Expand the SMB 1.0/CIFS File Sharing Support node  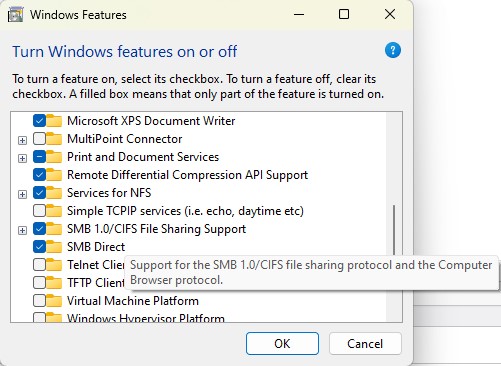[22, 230]
